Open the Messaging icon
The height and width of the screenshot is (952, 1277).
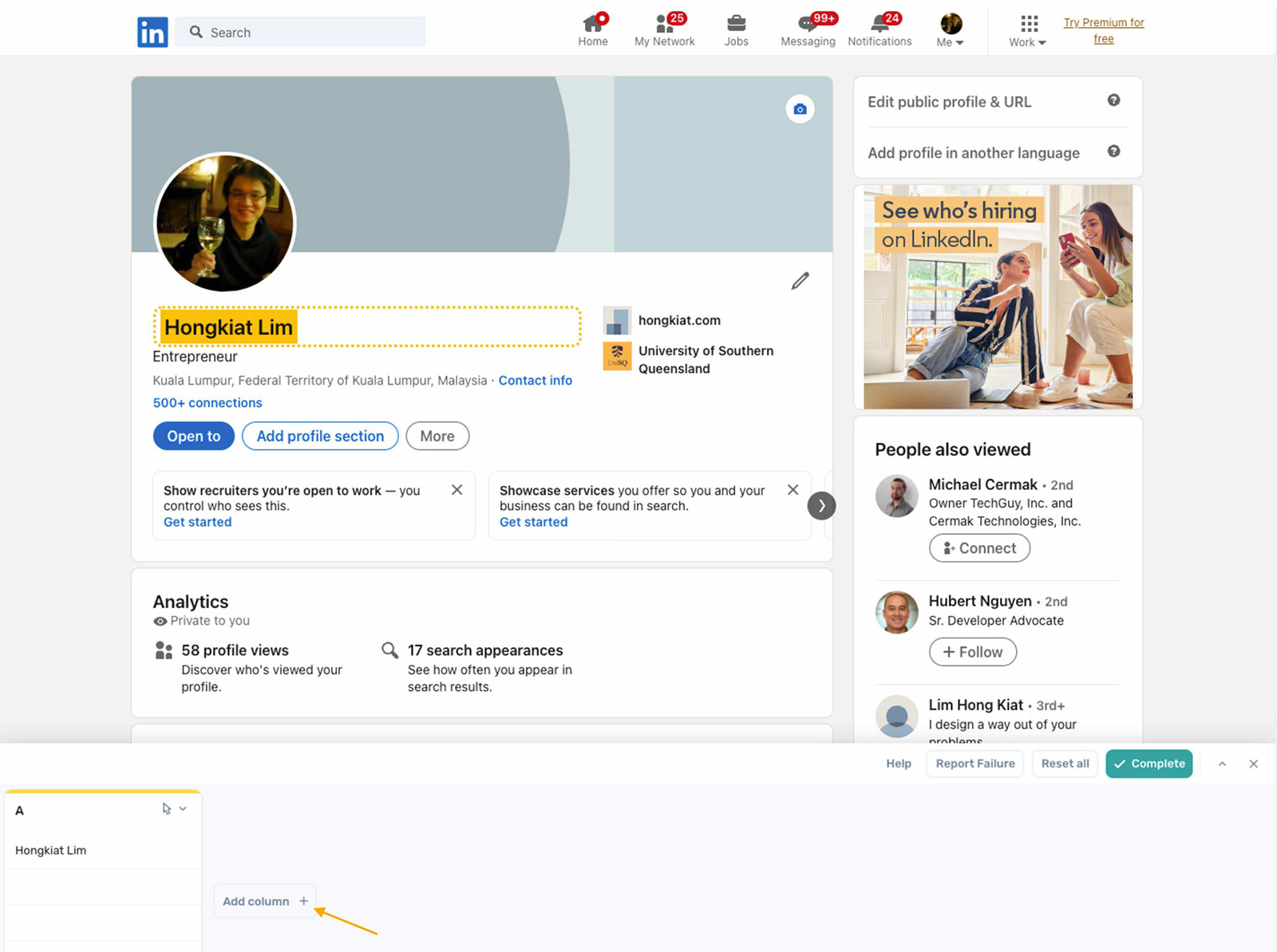pos(808,30)
